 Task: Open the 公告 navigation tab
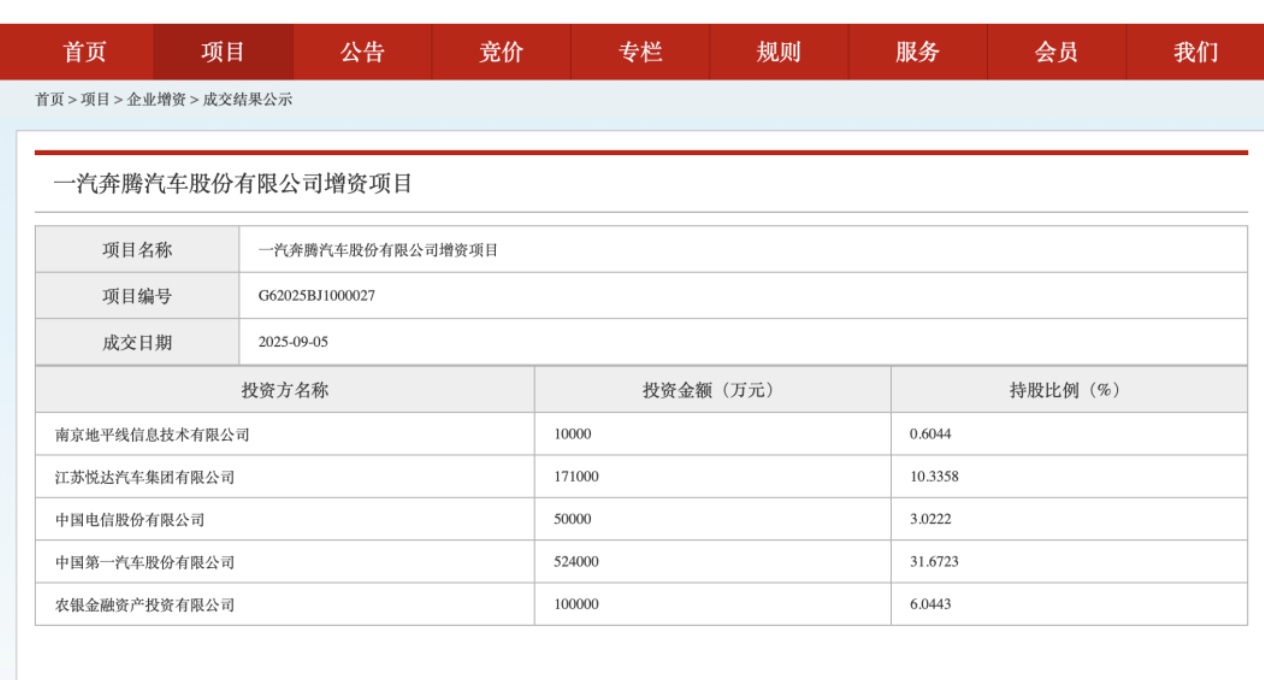[362, 52]
